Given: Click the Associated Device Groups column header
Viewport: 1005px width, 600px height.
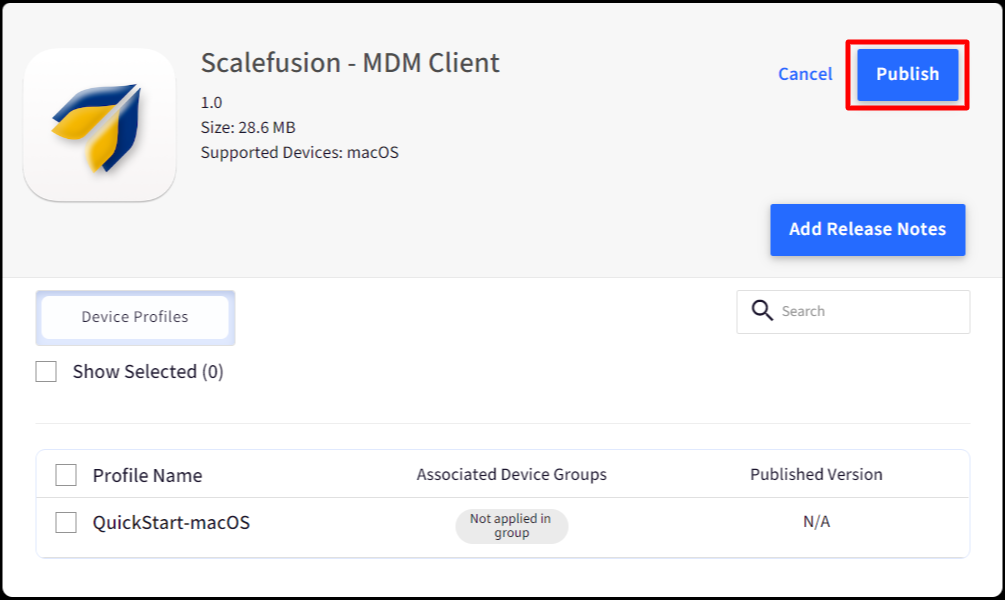Looking at the screenshot, I should 511,475.
